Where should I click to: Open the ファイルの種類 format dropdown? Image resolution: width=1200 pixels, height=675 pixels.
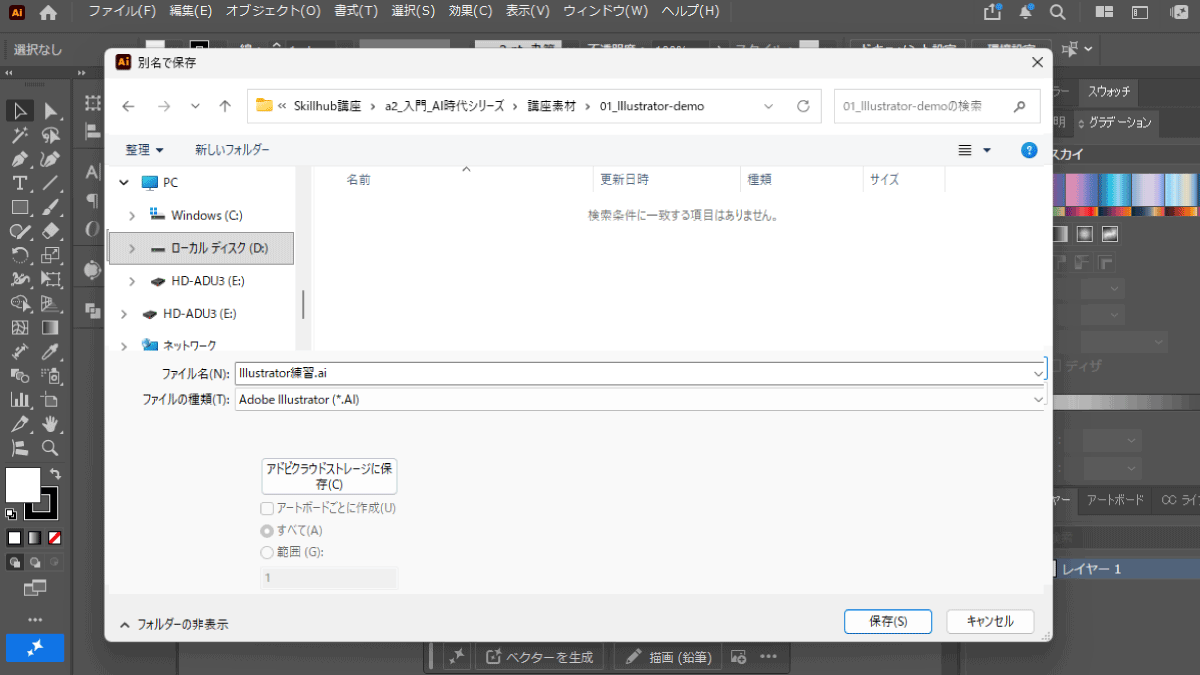[1037, 399]
